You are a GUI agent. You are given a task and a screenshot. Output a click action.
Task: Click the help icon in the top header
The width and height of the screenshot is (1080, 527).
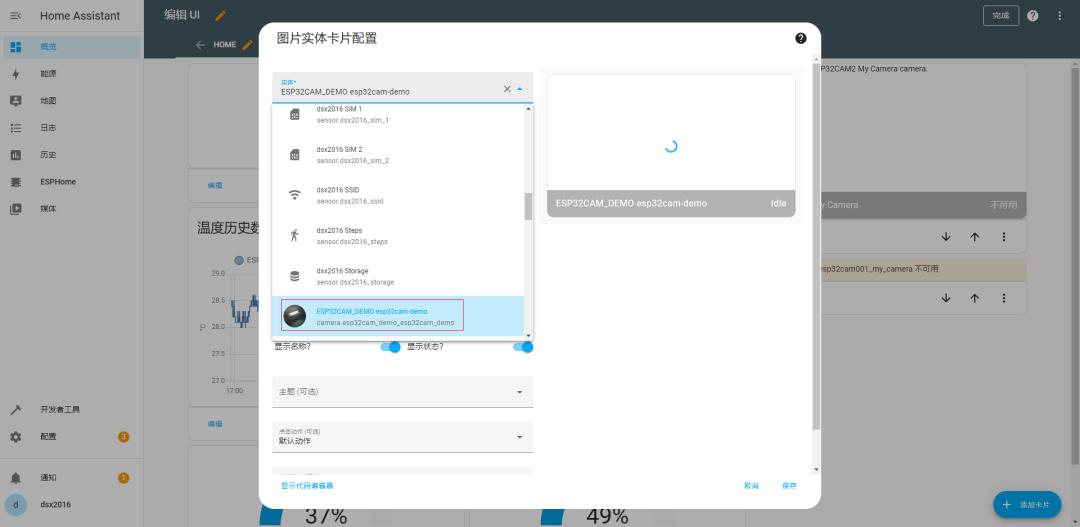(1032, 16)
